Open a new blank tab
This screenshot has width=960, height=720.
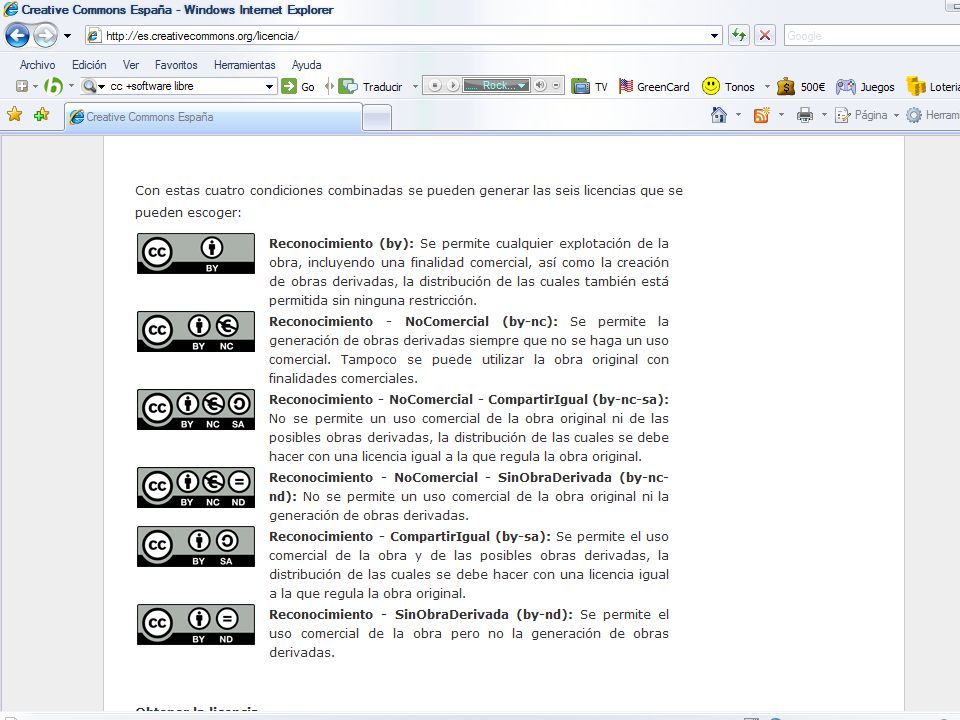pyautogui.click(x=377, y=118)
